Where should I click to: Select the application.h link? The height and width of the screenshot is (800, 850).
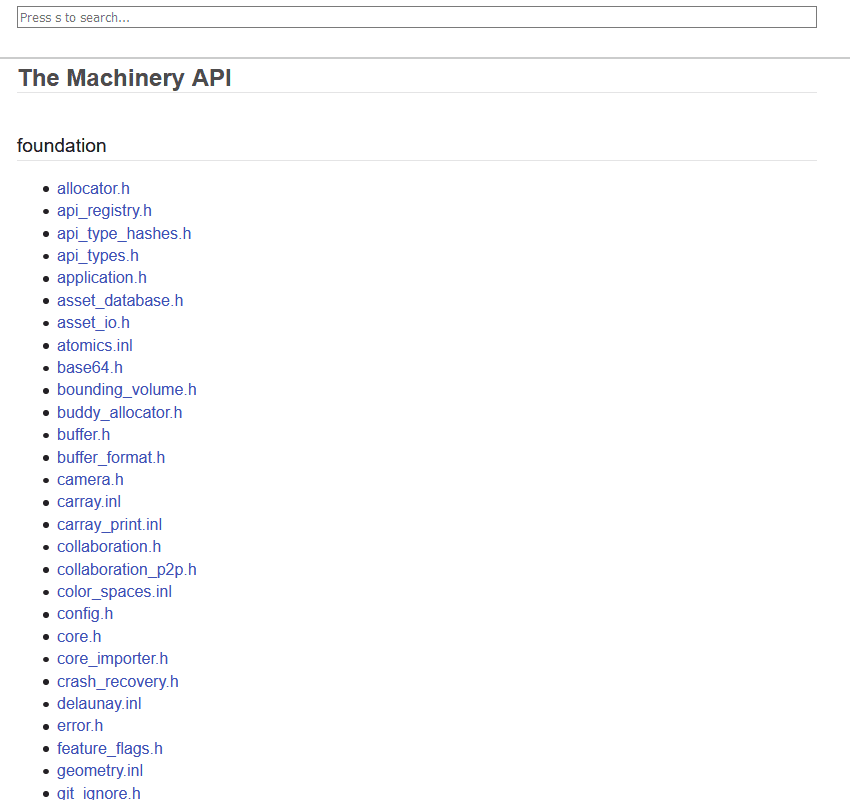pos(102,278)
